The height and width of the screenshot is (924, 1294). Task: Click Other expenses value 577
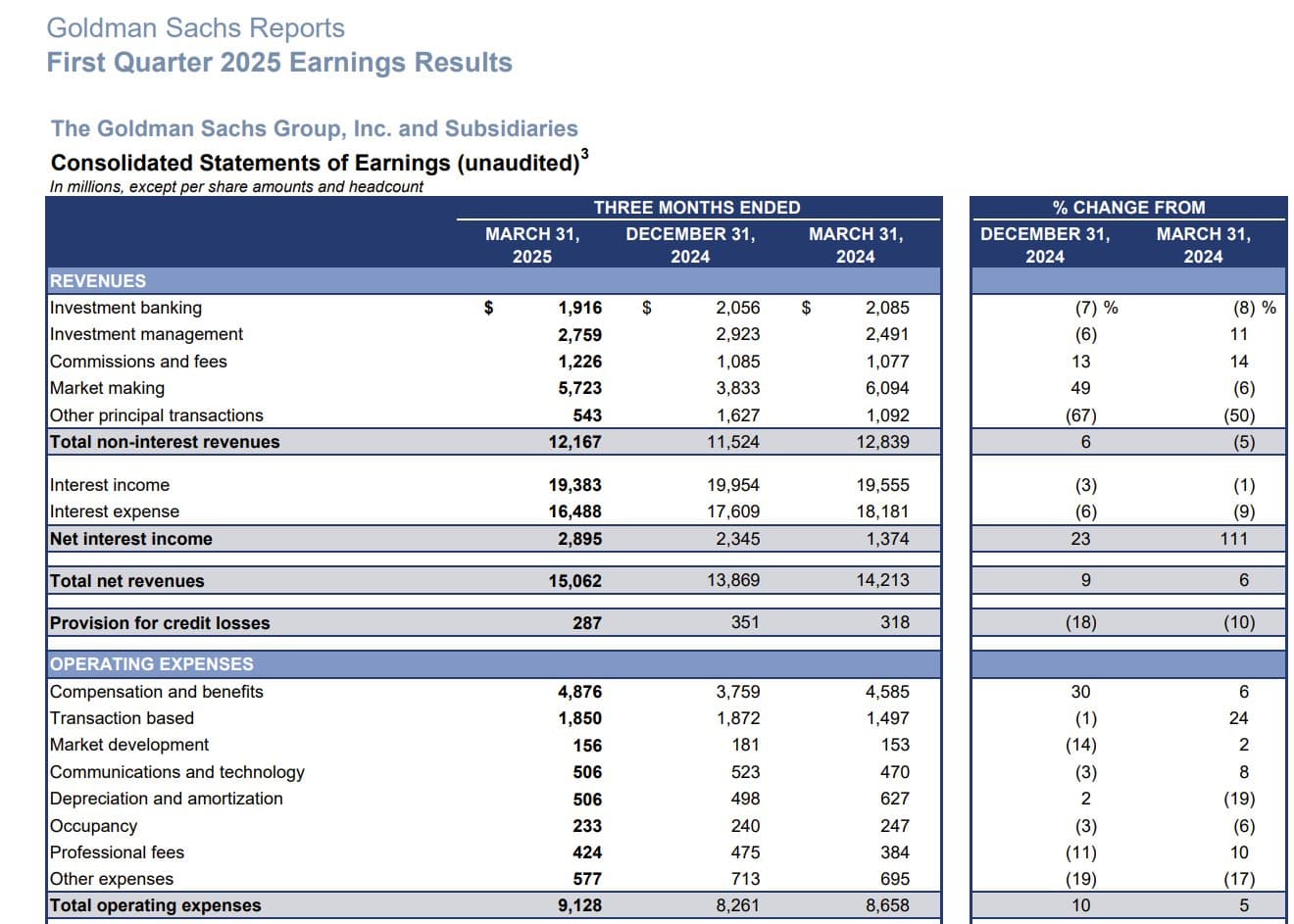click(x=587, y=879)
